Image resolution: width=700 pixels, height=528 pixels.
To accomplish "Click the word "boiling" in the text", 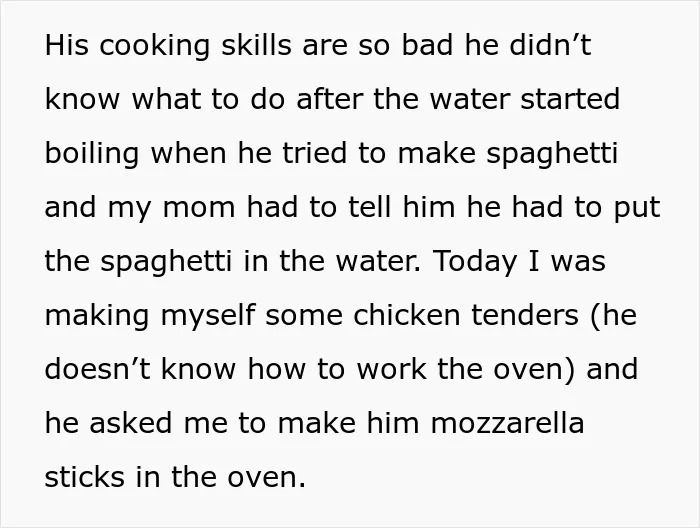I will click(92, 154).
